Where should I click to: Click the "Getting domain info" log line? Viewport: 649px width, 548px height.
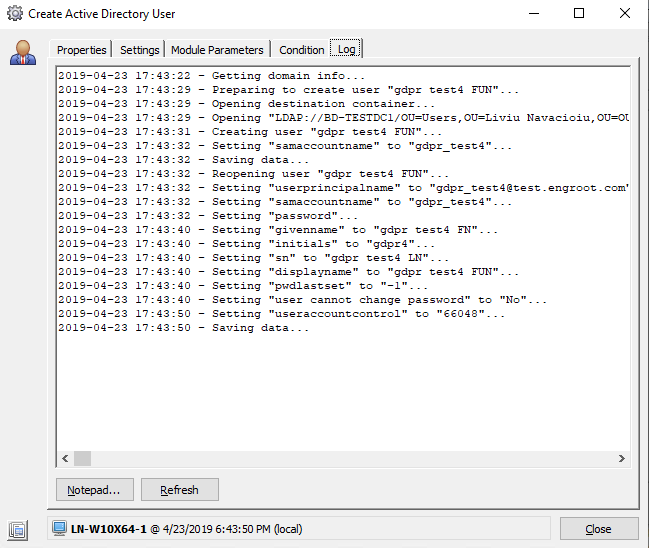click(x=211, y=76)
